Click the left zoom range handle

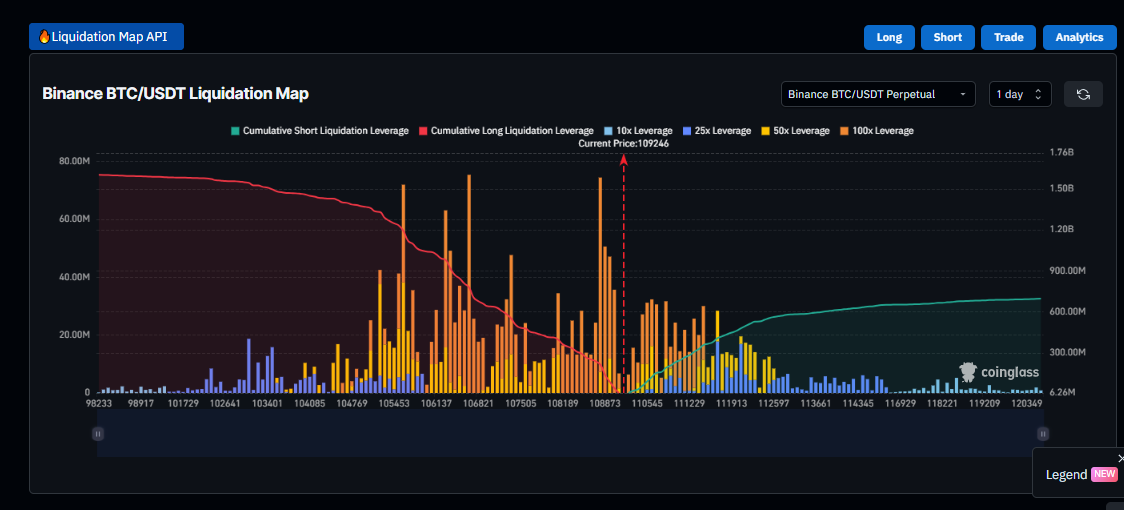(x=98, y=433)
